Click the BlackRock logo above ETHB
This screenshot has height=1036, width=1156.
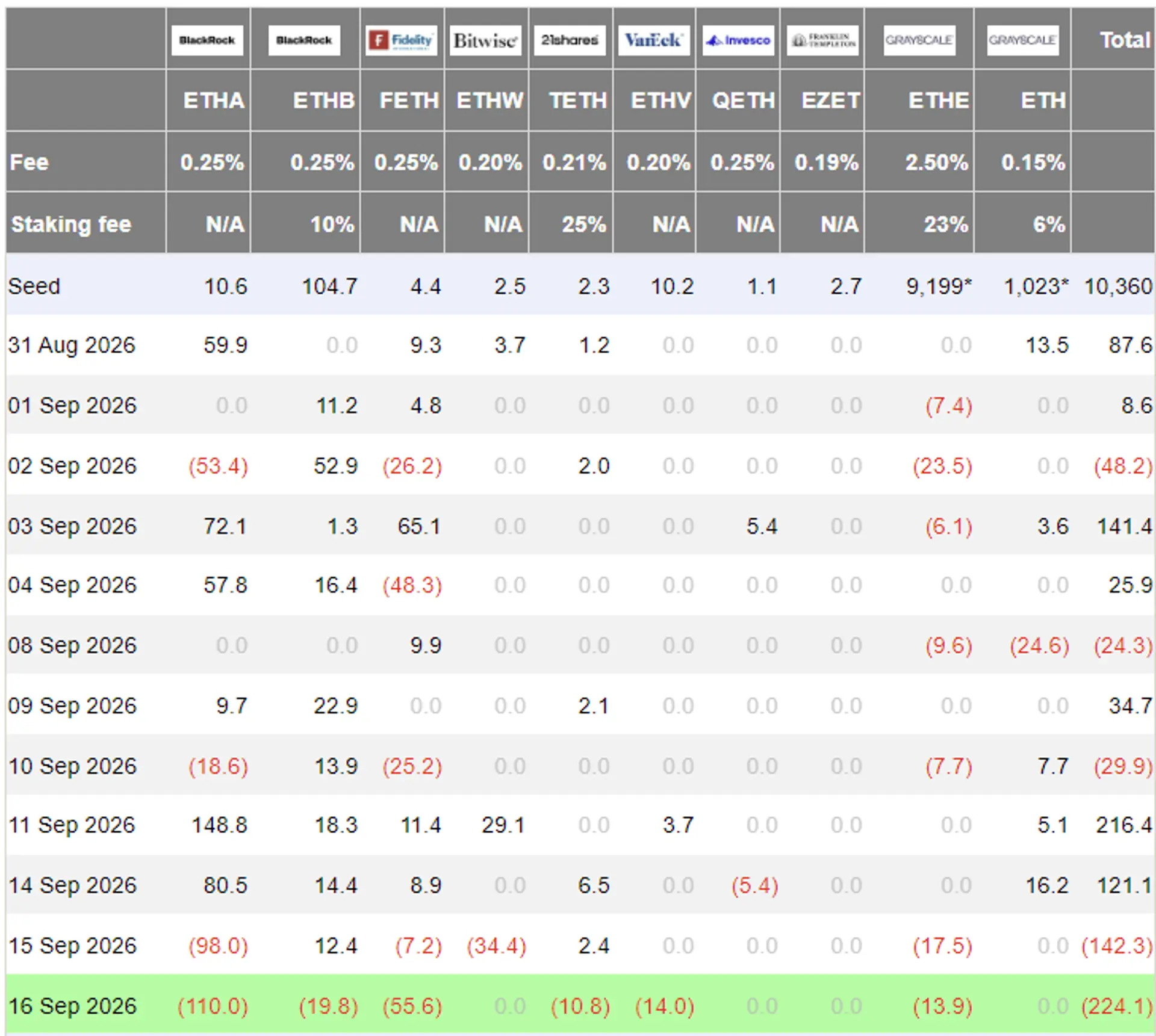[x=304, y=40]
